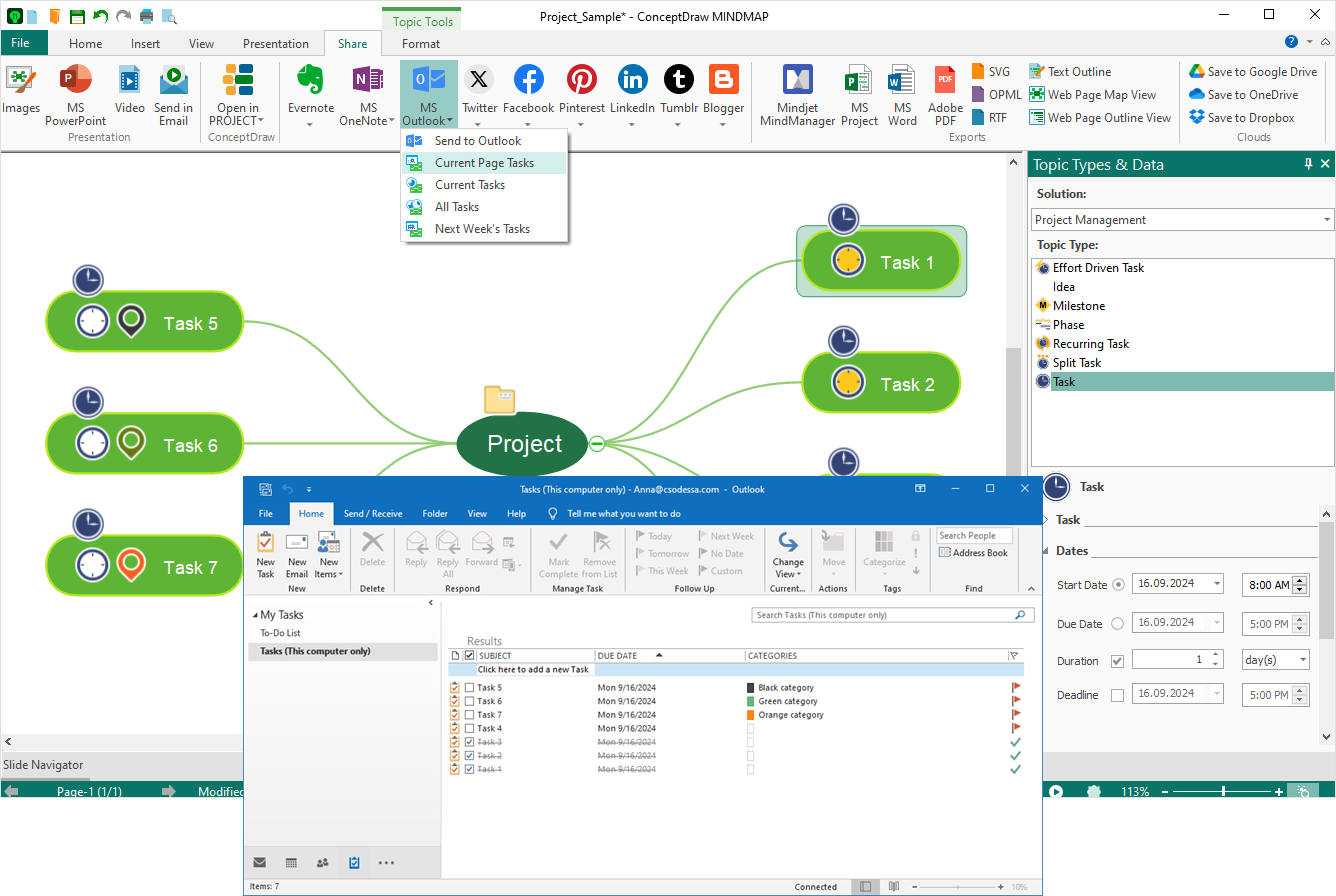1336x896 pixels.
Task: Collapse the Dates section
Action: point(1046,551)
